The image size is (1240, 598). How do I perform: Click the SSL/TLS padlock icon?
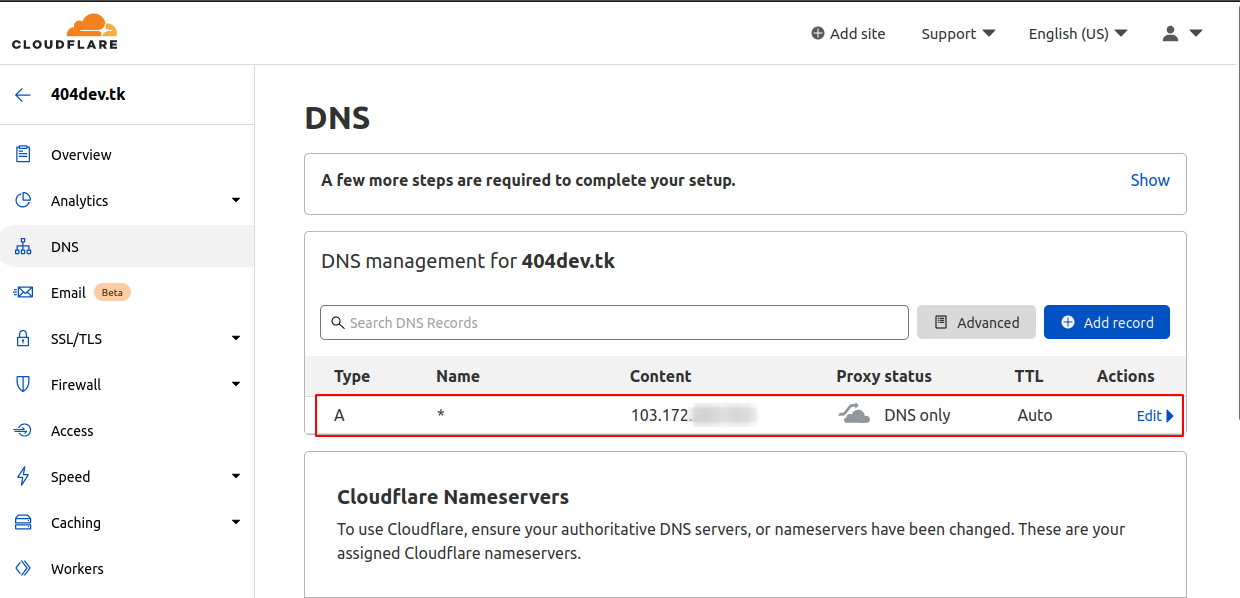pyautogui.click(x=23, y=338)
